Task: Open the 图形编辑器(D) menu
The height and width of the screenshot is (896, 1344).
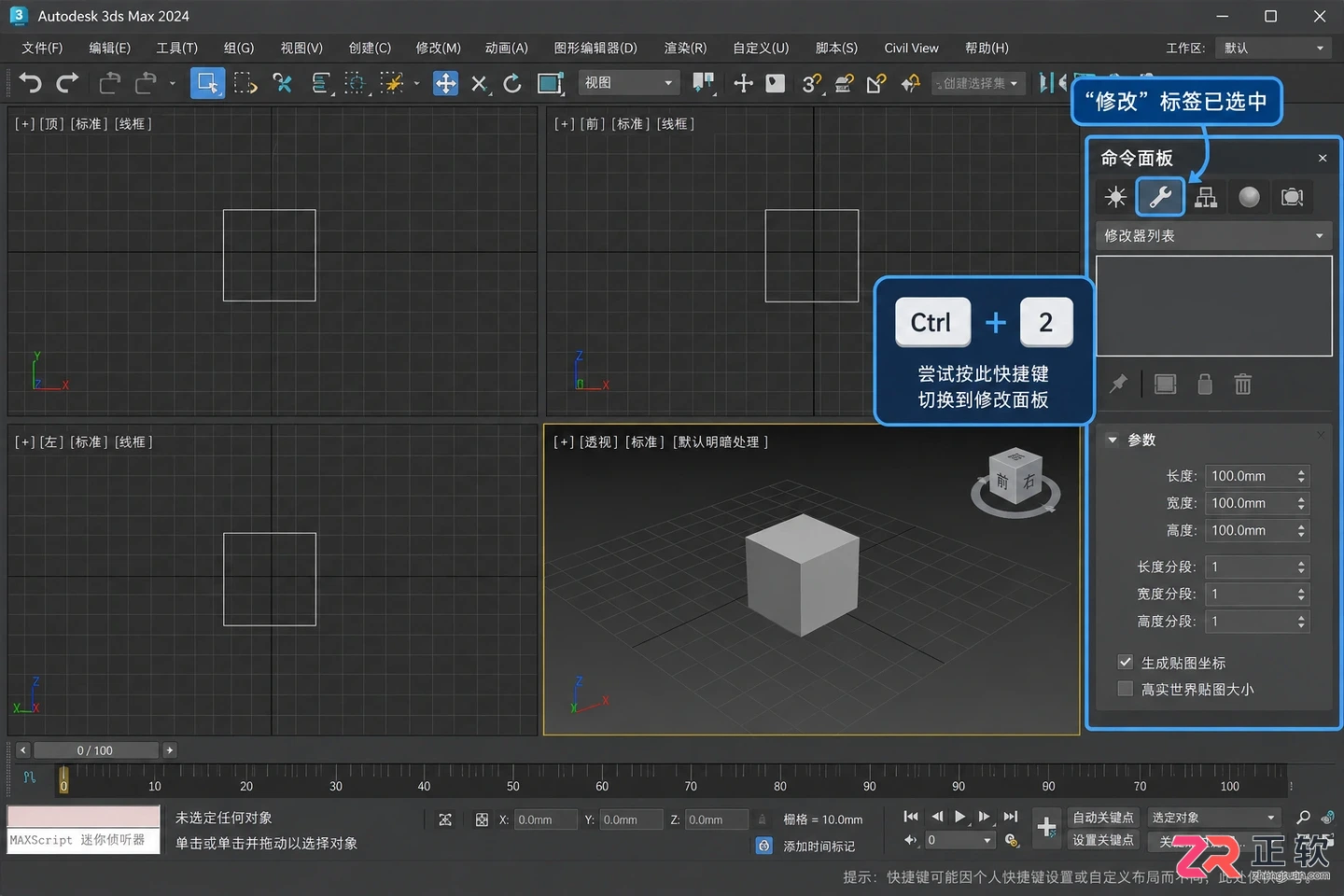Action: click(x=595, y=48)
